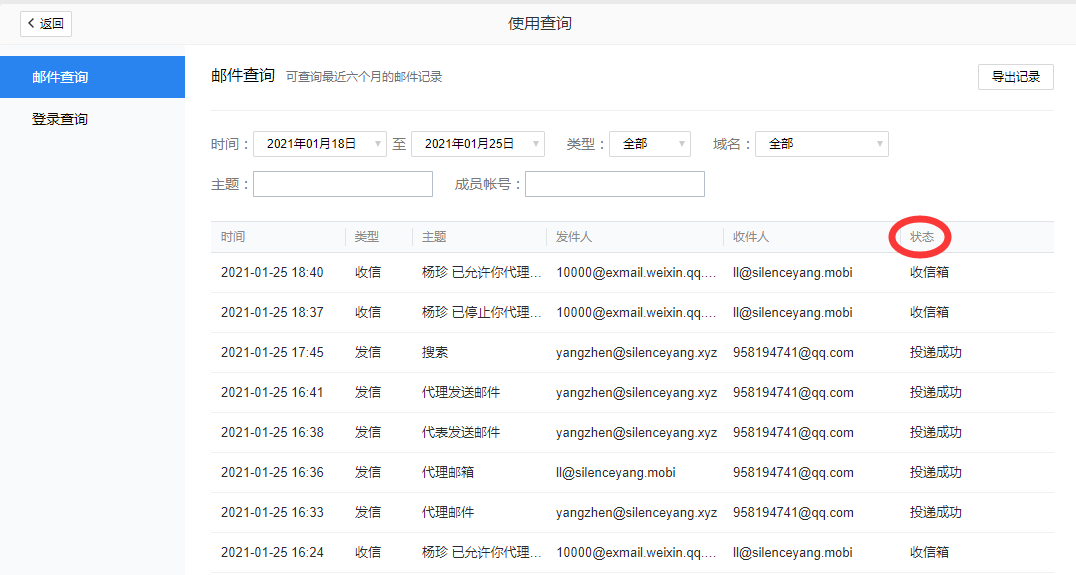
Task: Click the 成员帐号 member account input field
Action: pyautogui.click(x=614, y=184)
